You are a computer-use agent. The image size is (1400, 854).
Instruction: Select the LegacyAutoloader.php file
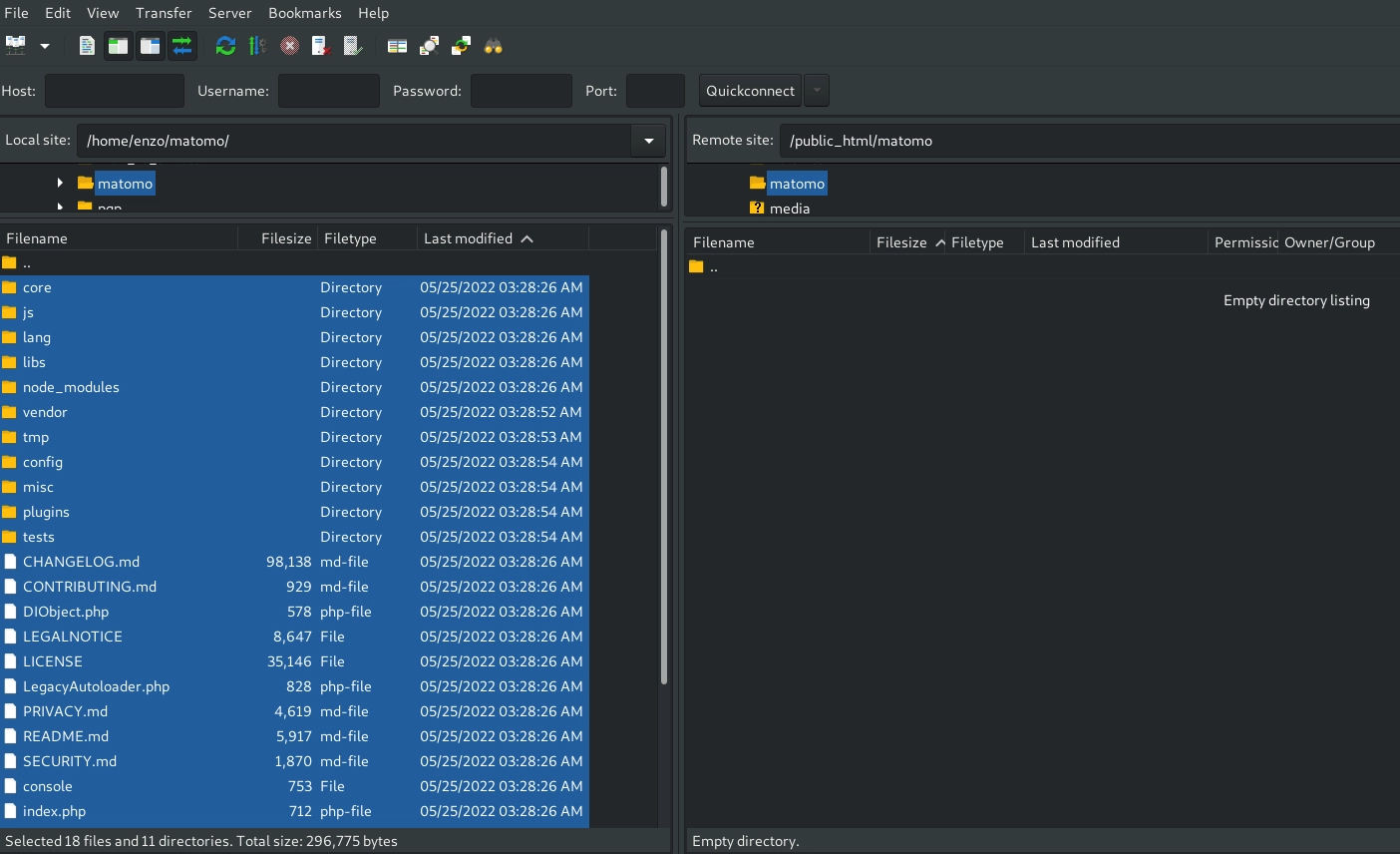294,686
